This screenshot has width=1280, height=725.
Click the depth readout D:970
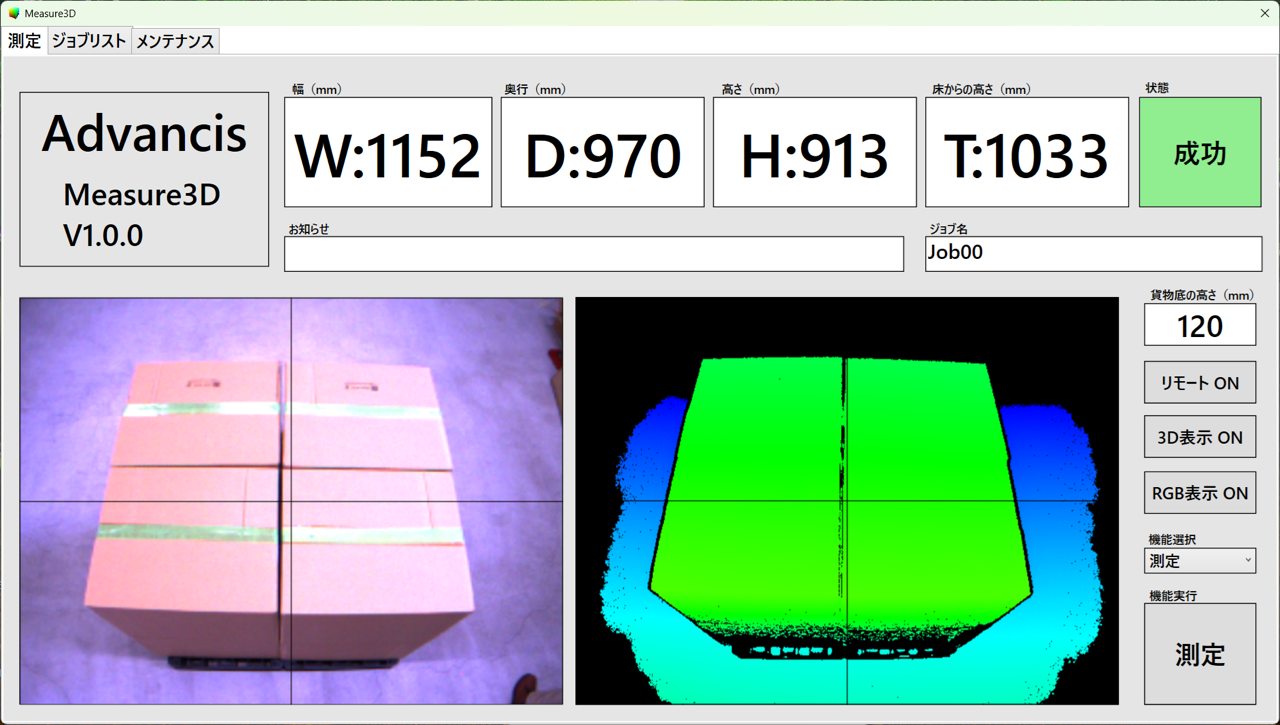[x=602, y=153]
